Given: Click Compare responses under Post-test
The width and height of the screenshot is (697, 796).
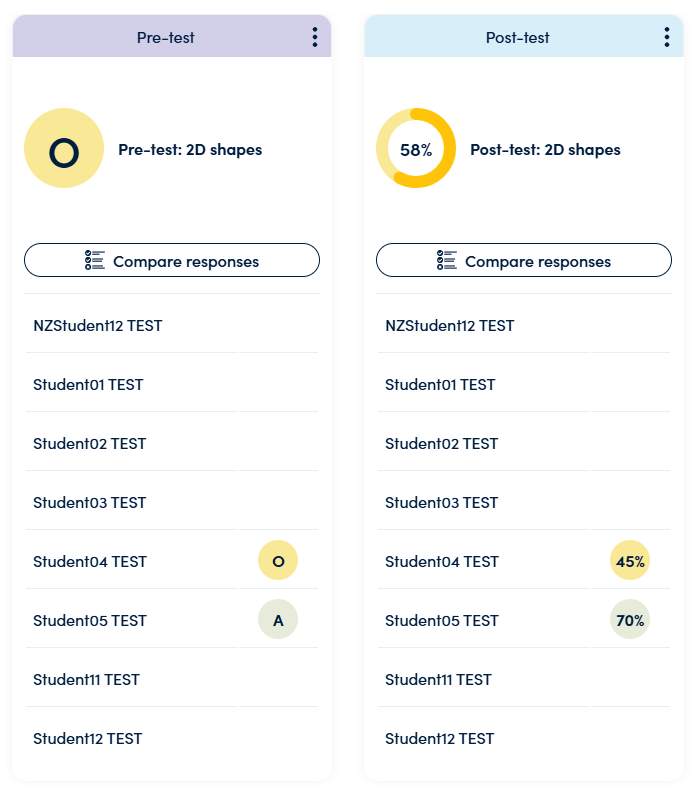Looking at the screenshot, I should coord(523,260).
